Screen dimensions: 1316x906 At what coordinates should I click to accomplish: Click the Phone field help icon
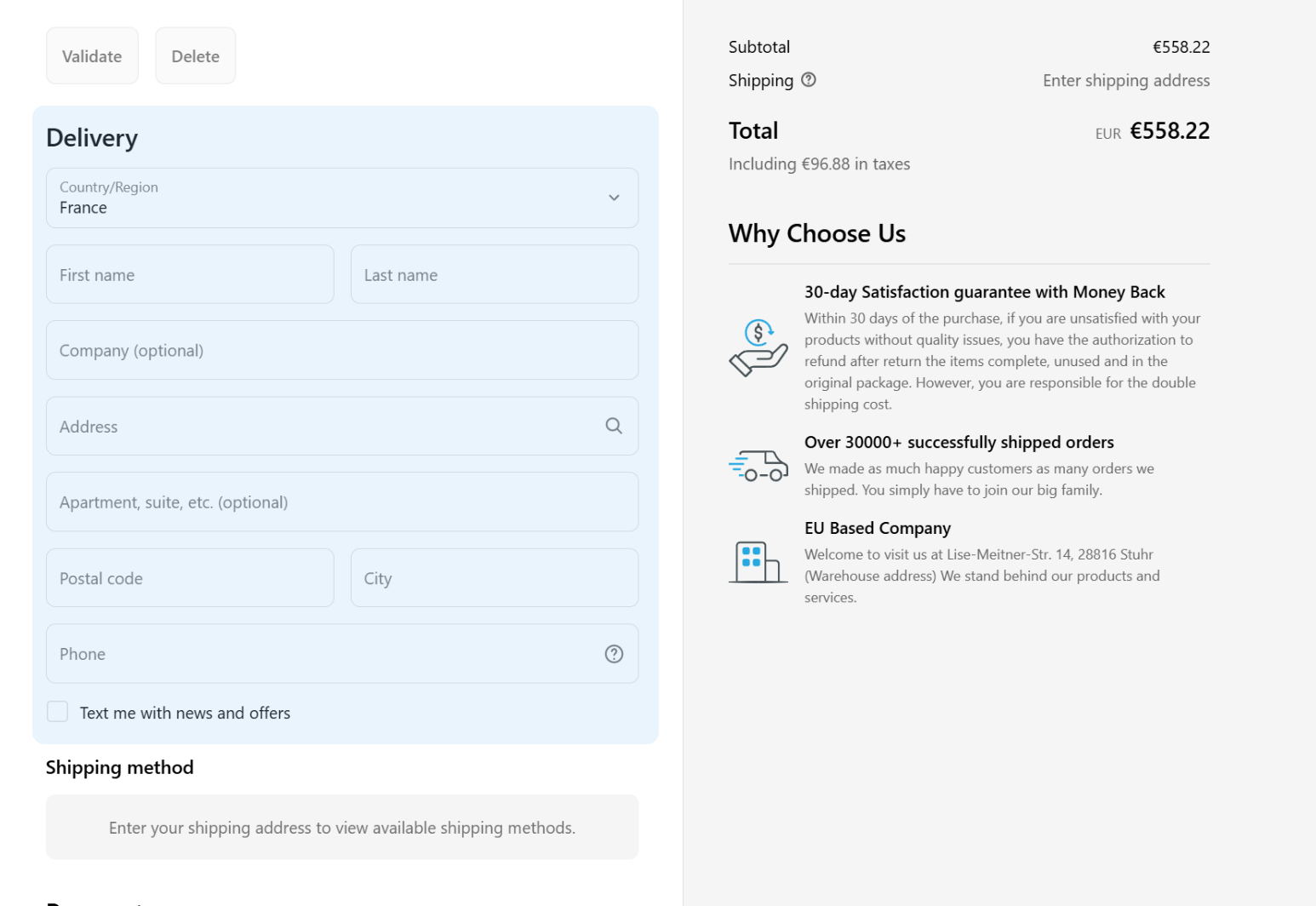pyautogui.click(x=614, y=654)
